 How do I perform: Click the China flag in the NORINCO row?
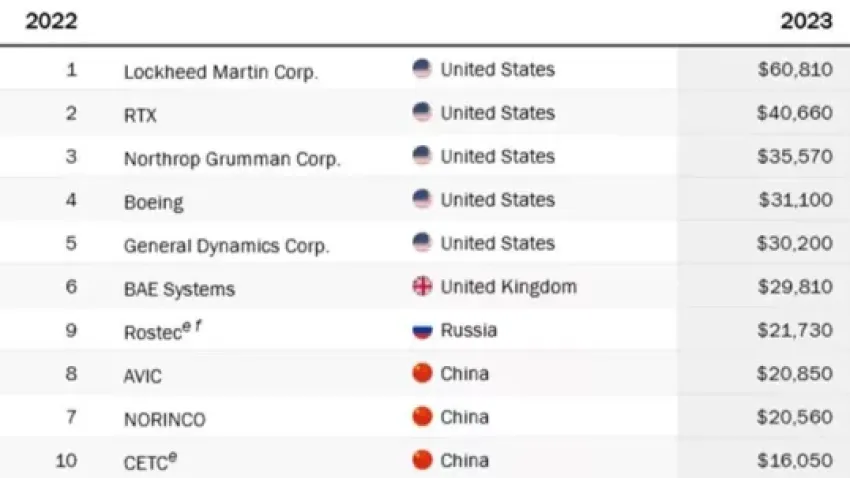click(422, 417)
